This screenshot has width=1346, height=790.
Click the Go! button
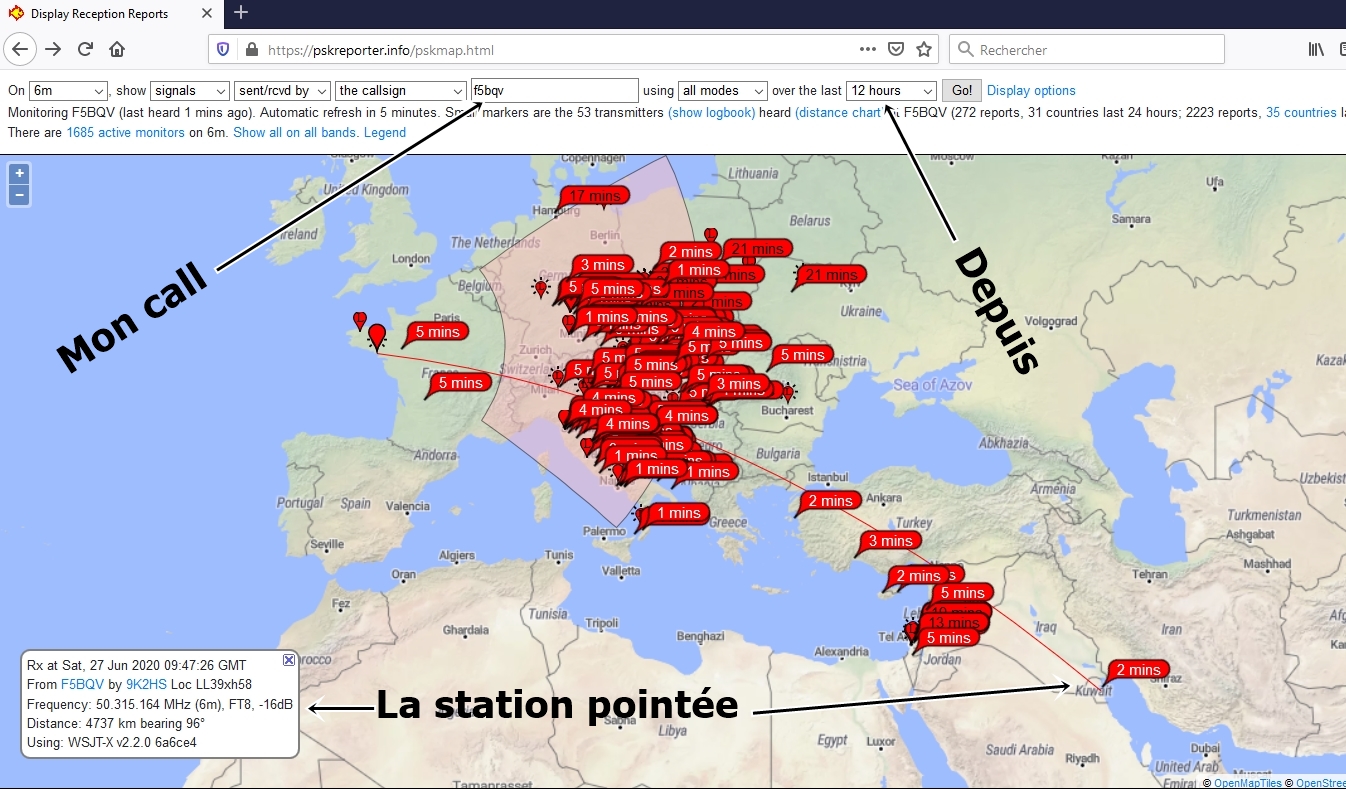(962, 91)
